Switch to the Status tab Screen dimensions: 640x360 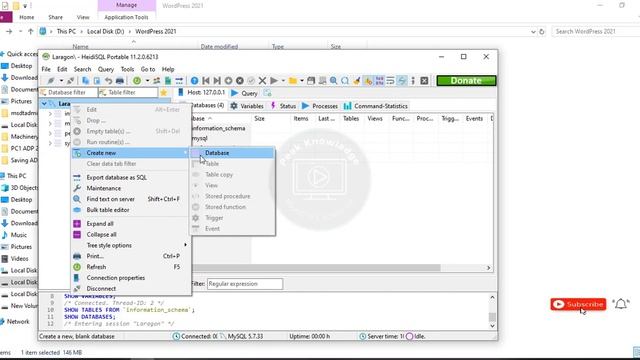click(x=283, y=106)
